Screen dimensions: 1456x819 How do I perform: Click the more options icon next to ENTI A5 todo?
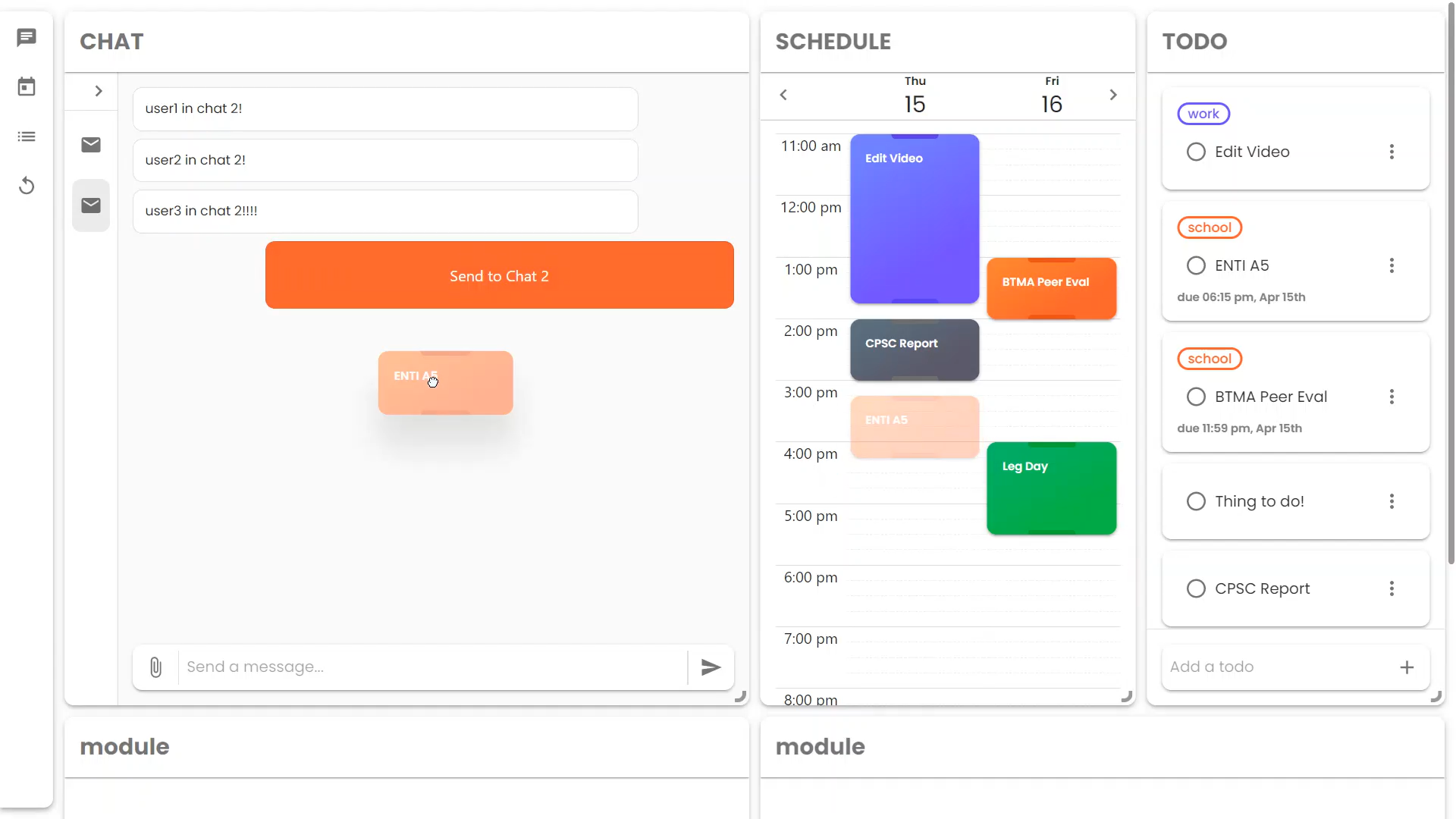1392,265
